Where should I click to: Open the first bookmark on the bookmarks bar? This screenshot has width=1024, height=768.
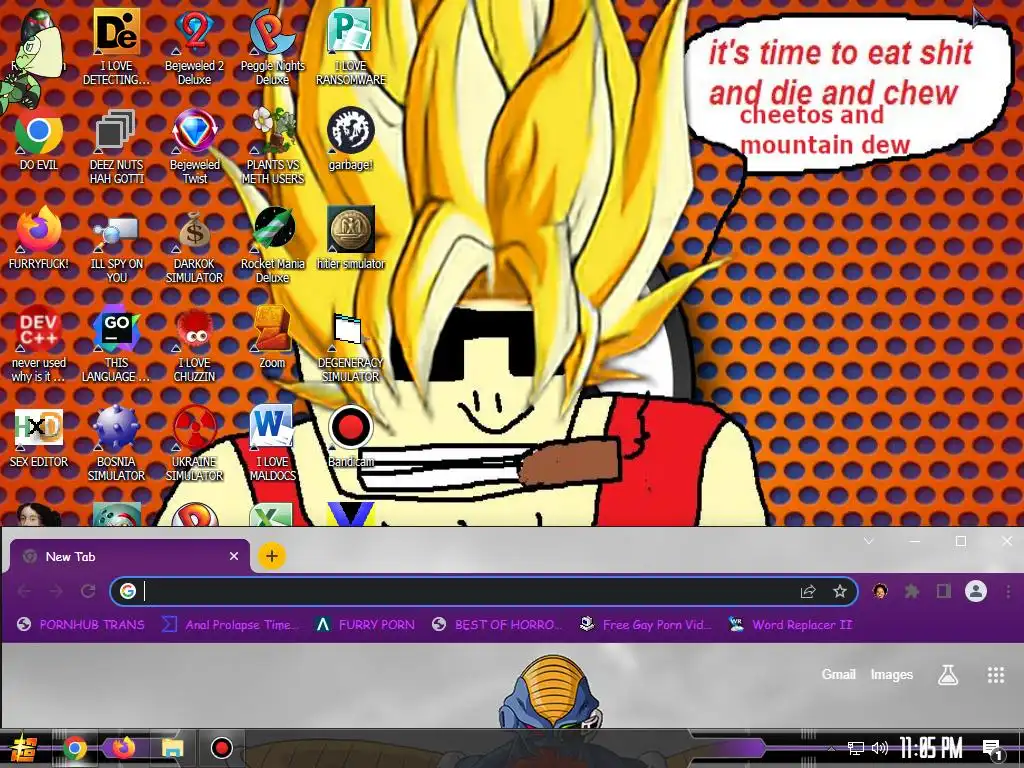point(80,625)
